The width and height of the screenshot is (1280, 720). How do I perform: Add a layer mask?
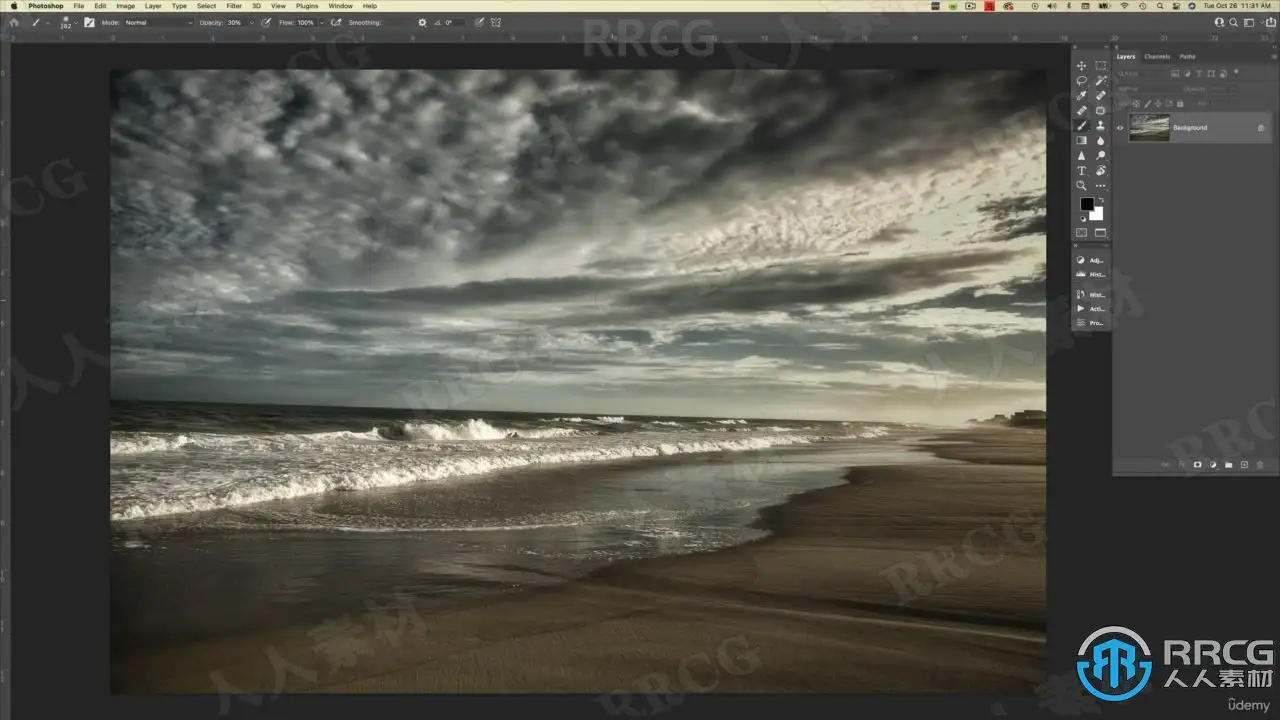tap(1197, 465)
